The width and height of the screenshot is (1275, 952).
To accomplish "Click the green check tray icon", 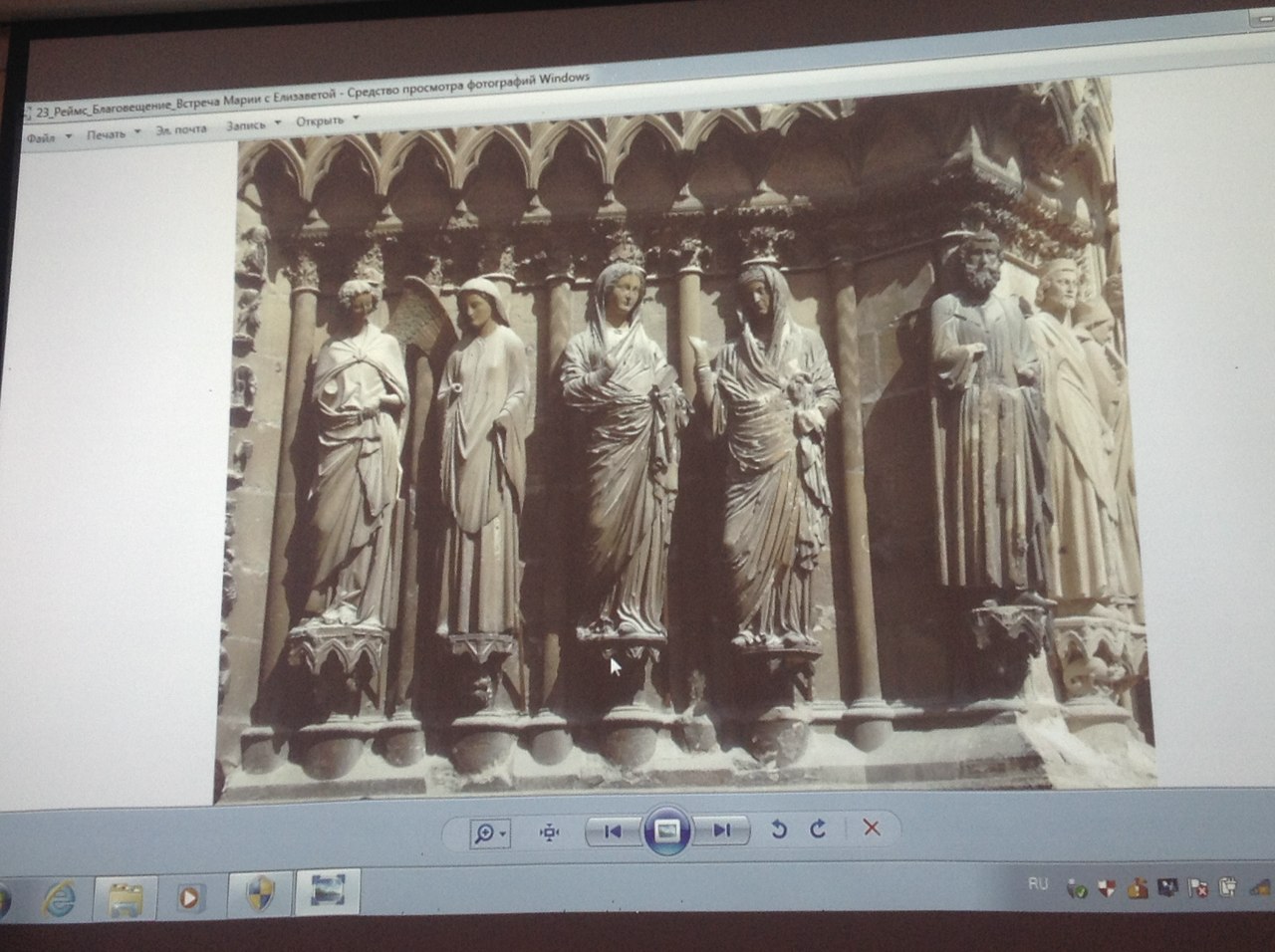I will (x=1077, y=889).
